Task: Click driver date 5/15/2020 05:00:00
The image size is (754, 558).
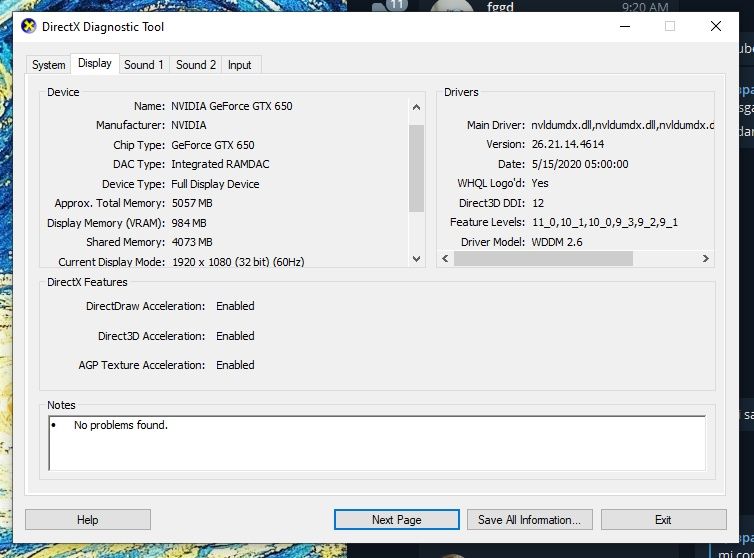Action: pyautogui.click(x=580, y=164)
